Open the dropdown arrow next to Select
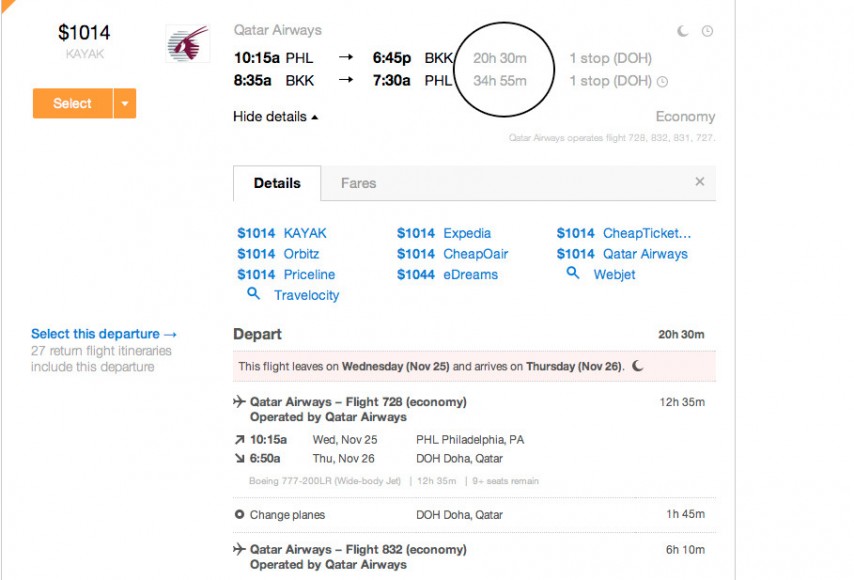The height and width of the screenshot is (580, 854). coord(125,103)
